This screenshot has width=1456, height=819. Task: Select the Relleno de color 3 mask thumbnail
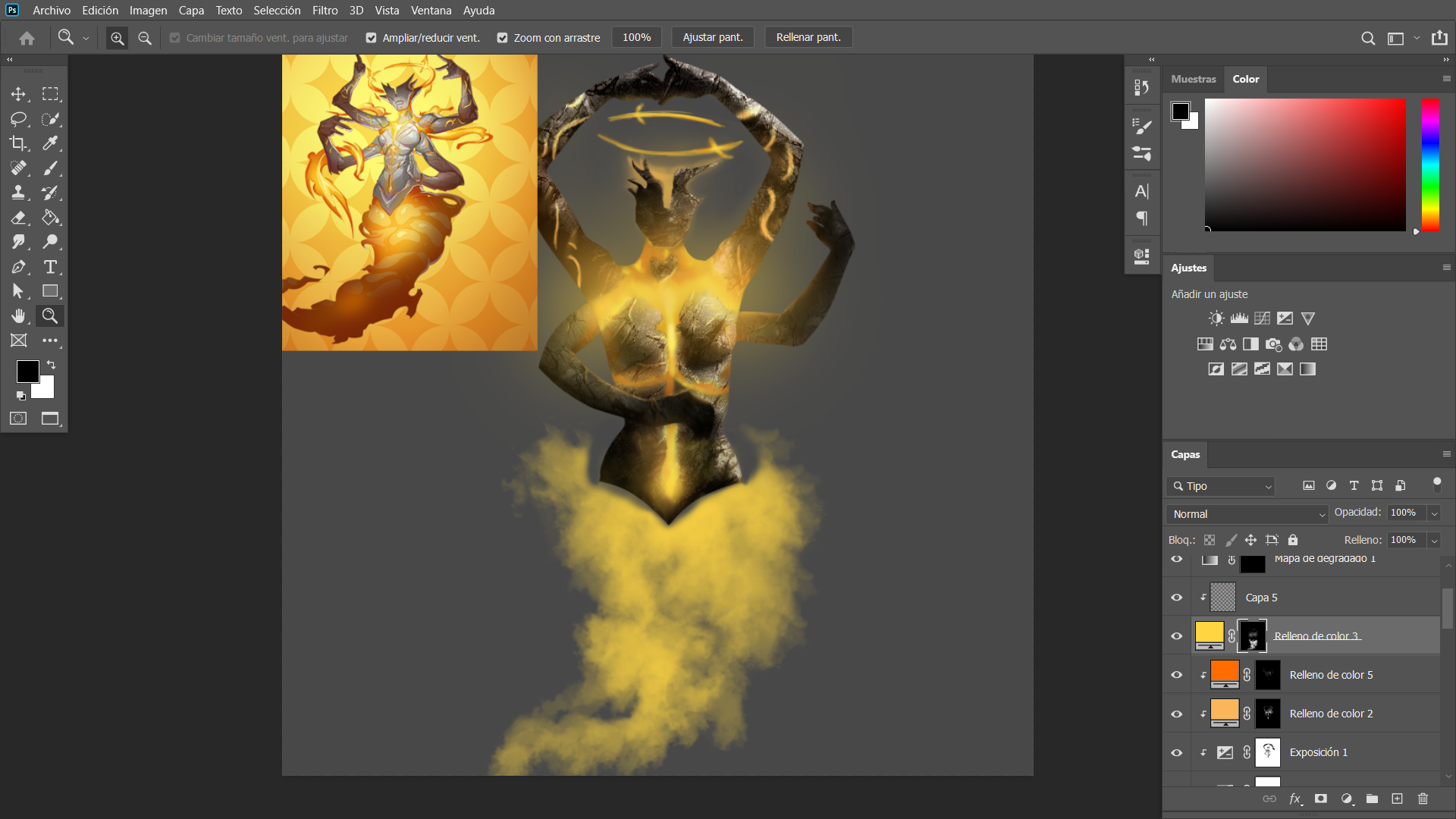click(1253, 635)
